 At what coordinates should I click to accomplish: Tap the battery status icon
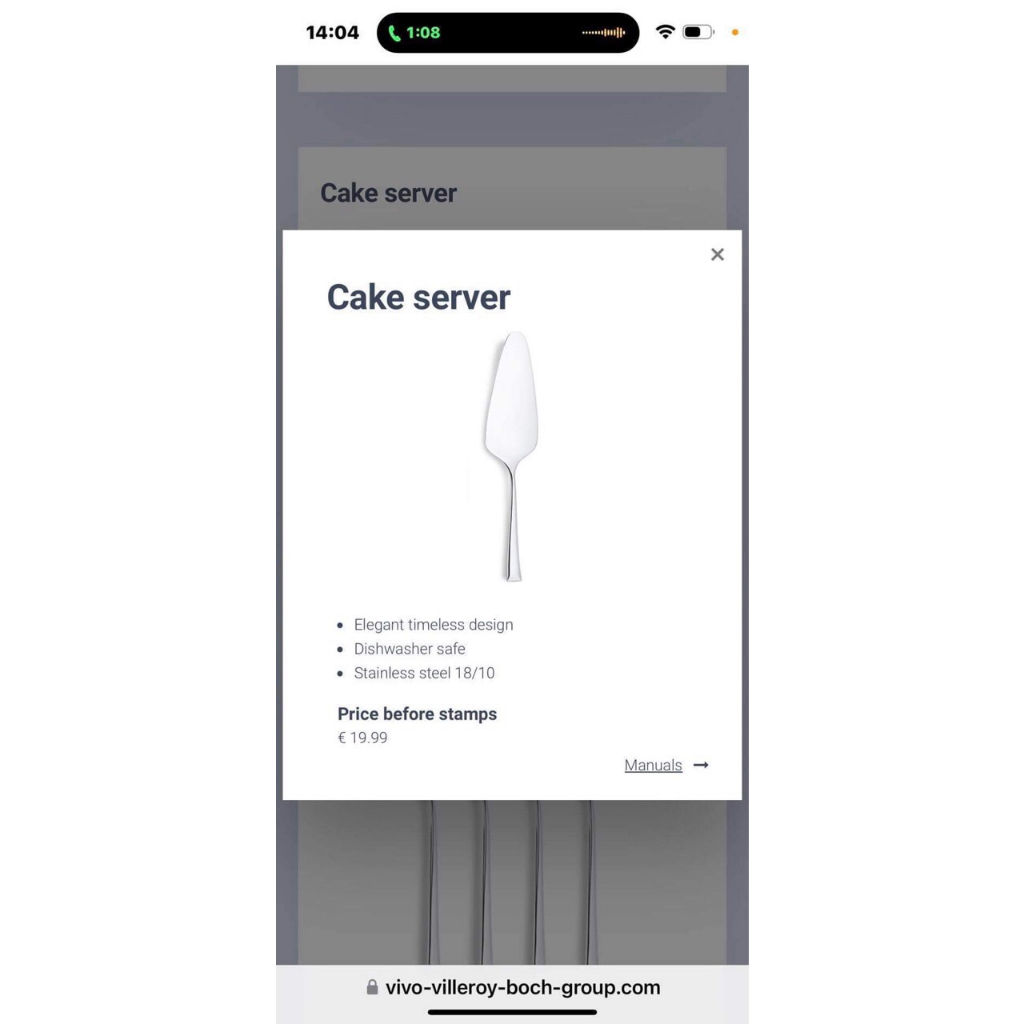[698, 31]
